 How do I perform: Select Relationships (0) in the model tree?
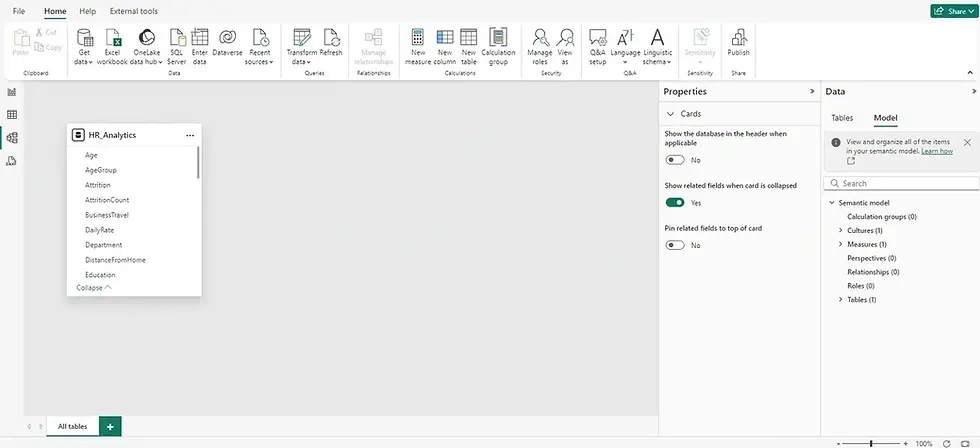873,272
